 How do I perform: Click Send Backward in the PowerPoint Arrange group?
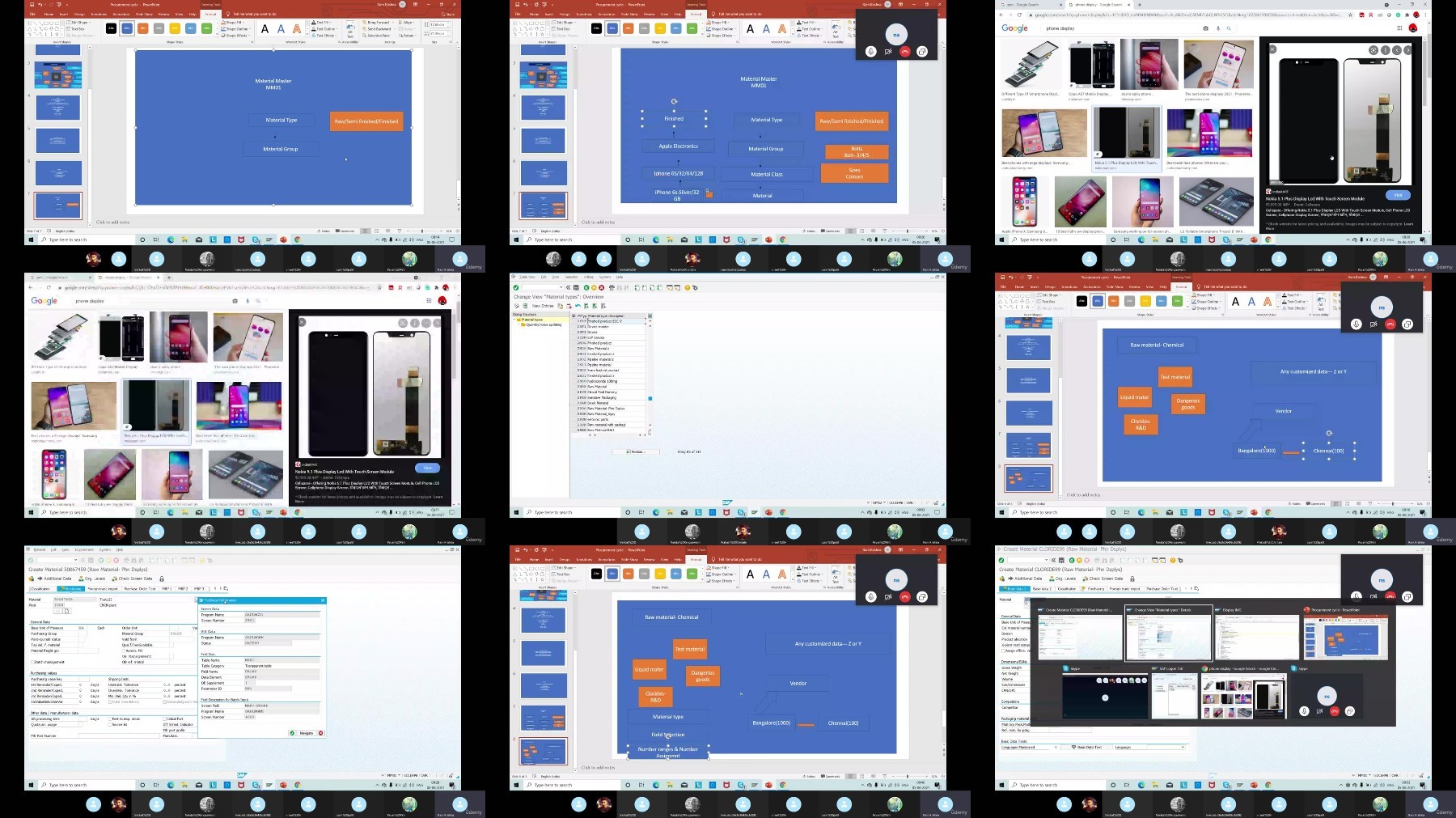377,29
